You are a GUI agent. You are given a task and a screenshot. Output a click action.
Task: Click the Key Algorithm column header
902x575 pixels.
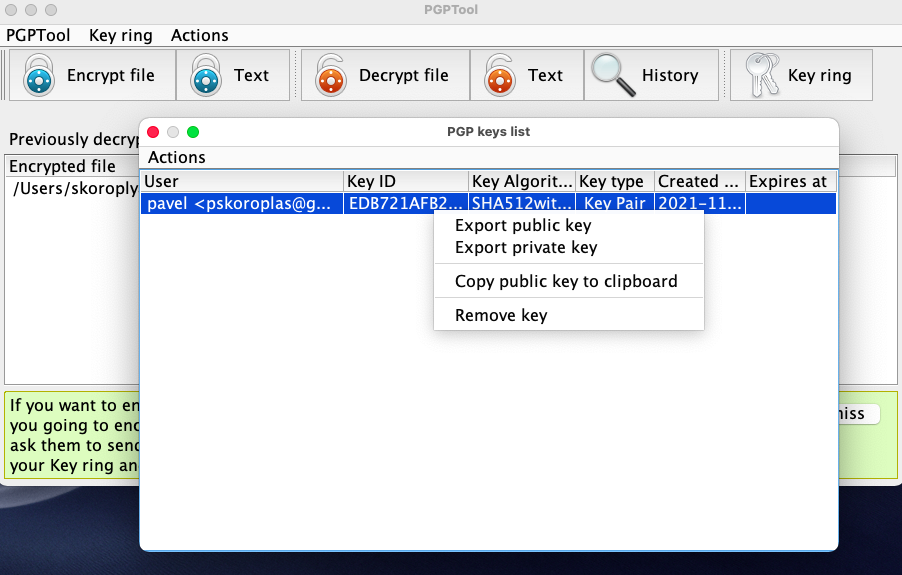pos(522,182)
